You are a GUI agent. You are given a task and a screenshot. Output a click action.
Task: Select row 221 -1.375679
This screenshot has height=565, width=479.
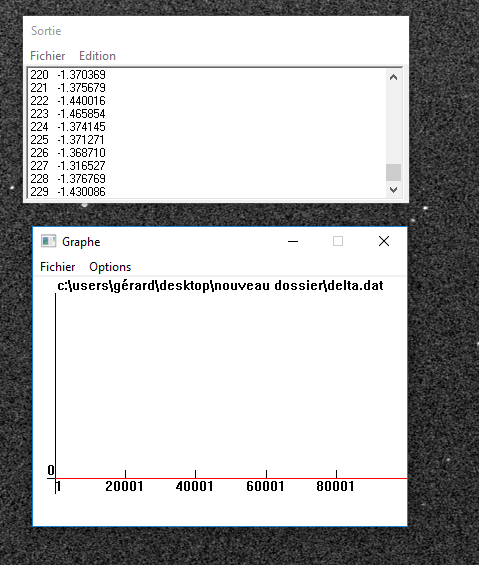point(68,88)
